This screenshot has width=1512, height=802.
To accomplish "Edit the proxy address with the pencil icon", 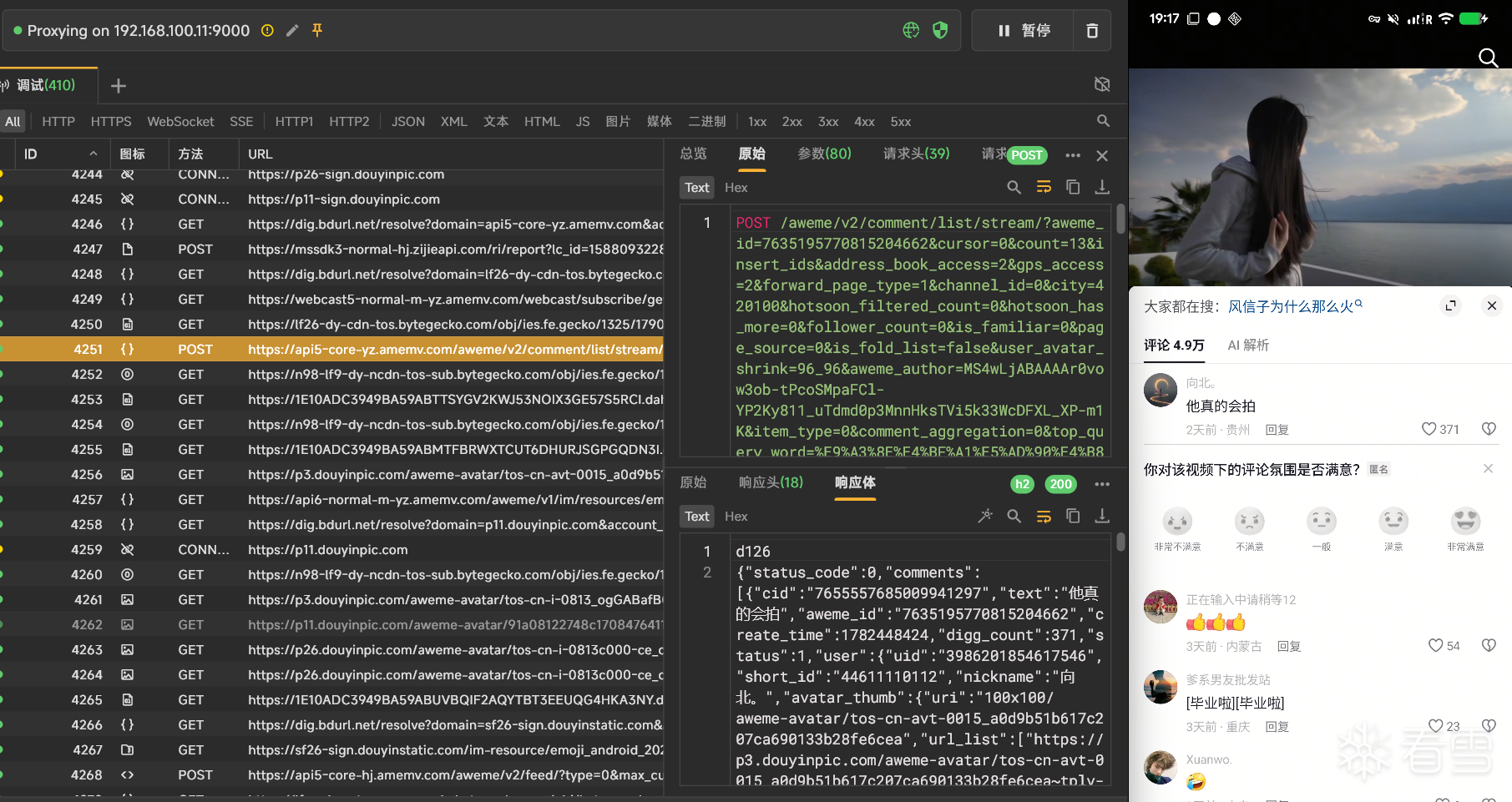I will (292, 31).
